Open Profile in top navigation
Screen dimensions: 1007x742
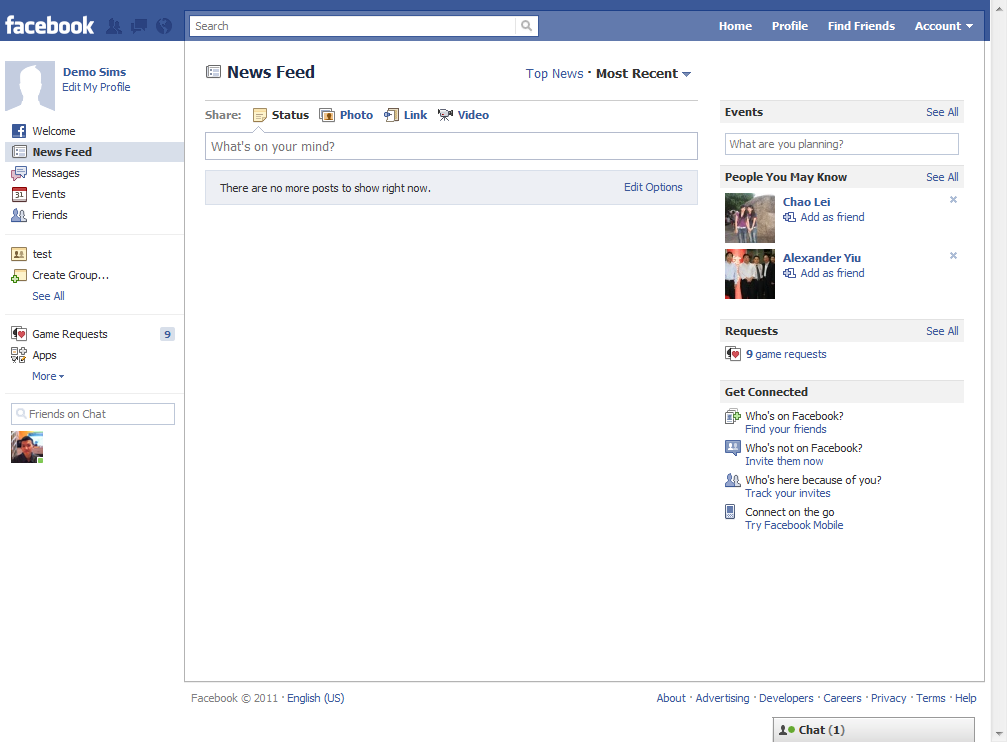(790, 26)
